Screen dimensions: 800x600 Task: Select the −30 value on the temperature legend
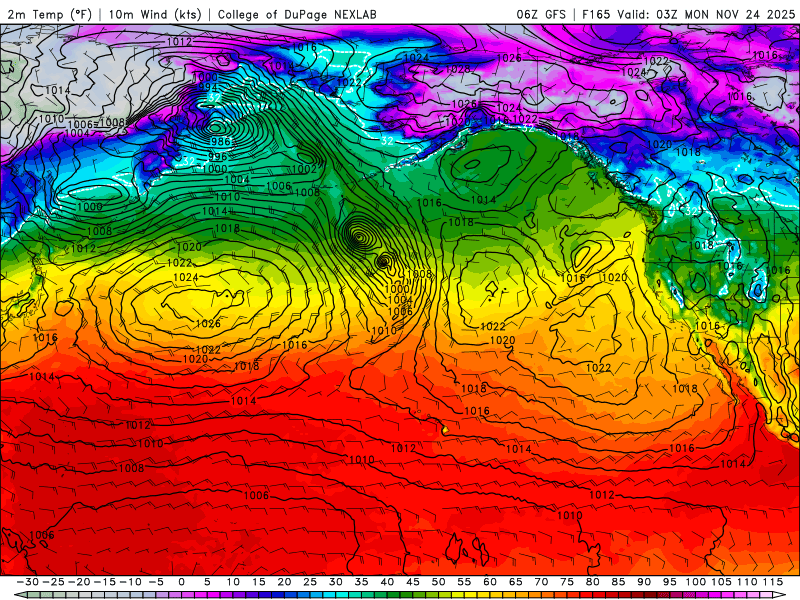(28, 582)
